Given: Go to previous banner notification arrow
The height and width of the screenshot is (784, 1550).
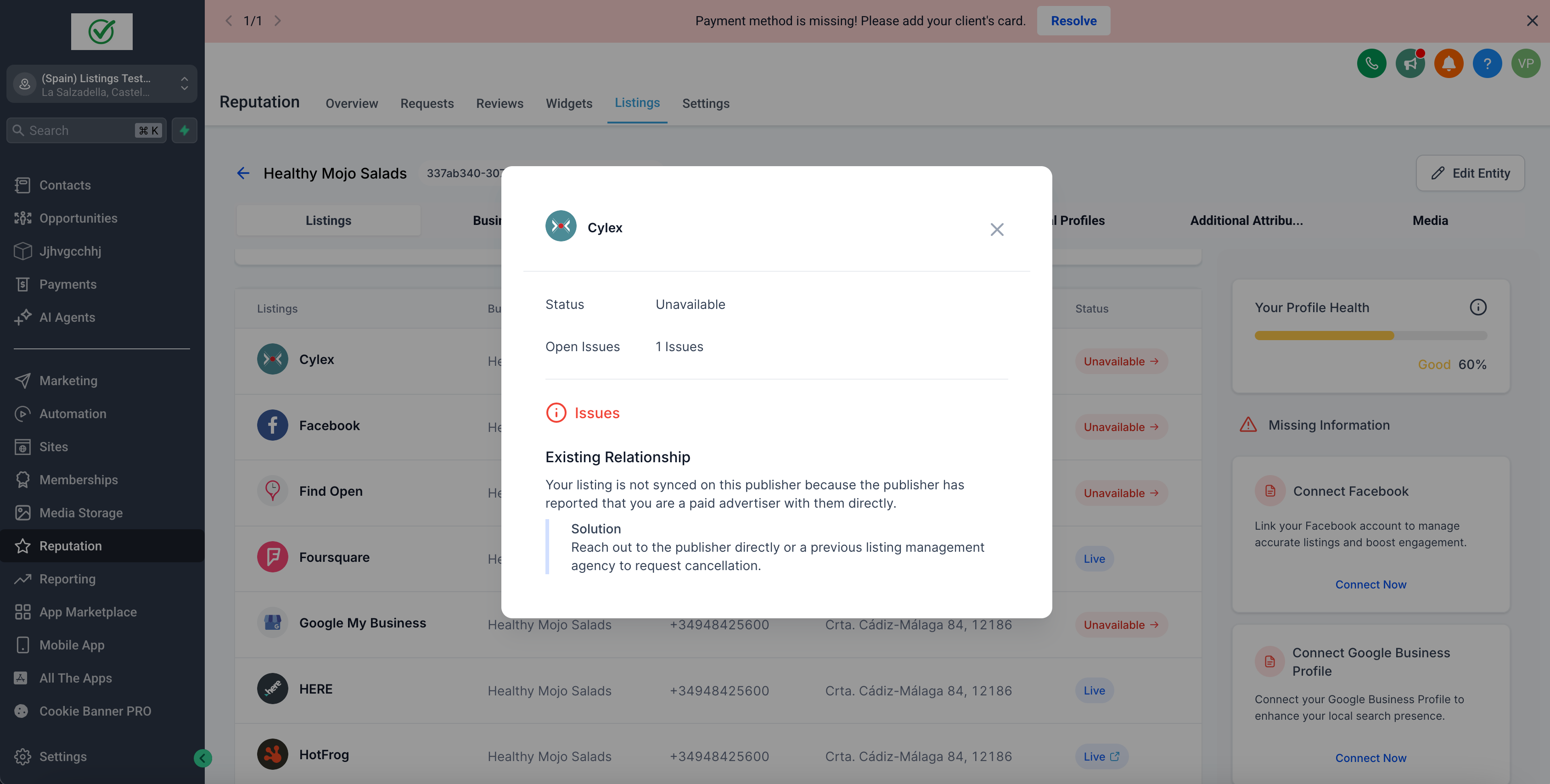Looking at the screenshot, I should 229,21.
